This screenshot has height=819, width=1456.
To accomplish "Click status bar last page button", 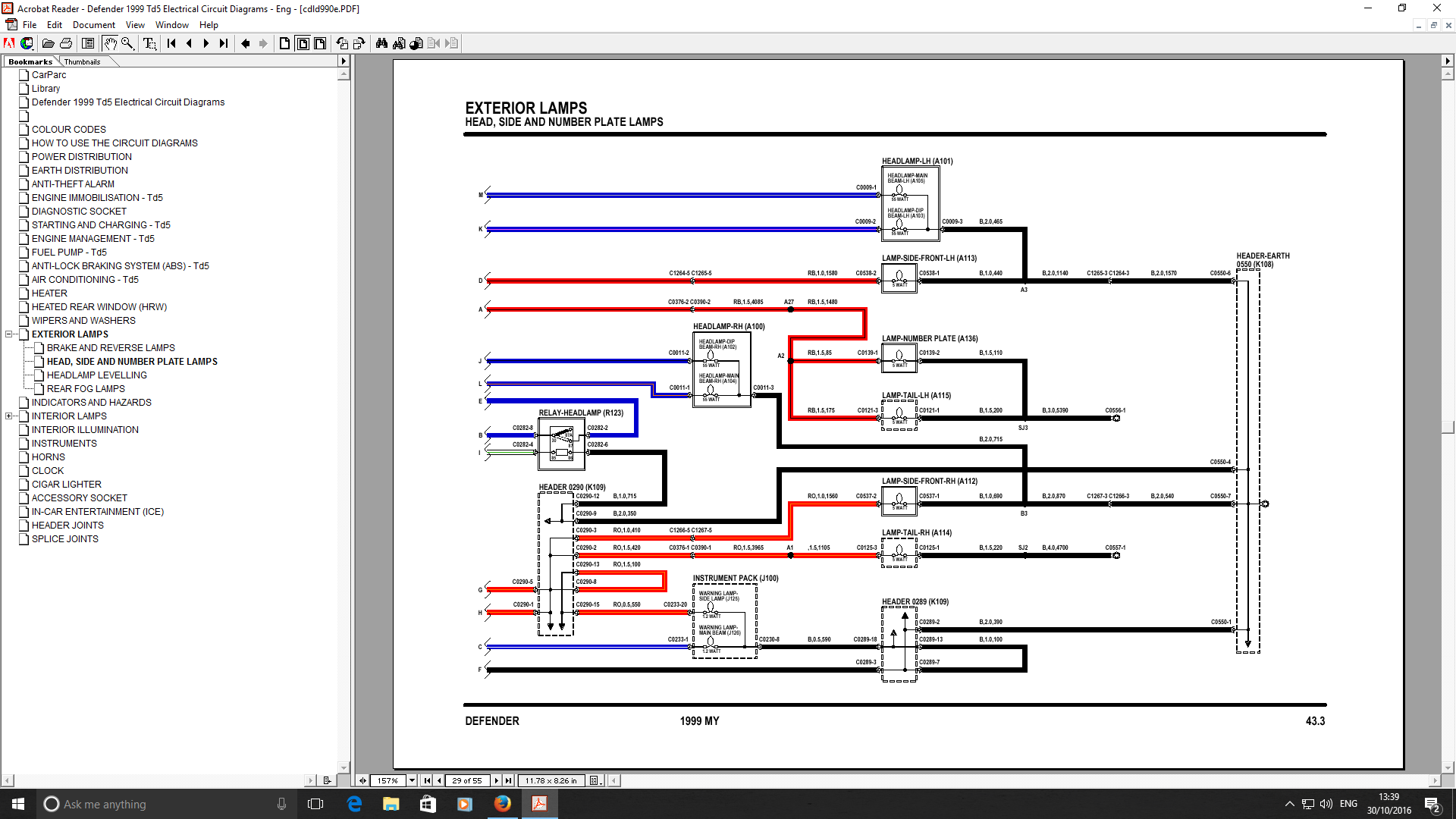I will pos(508,780).
